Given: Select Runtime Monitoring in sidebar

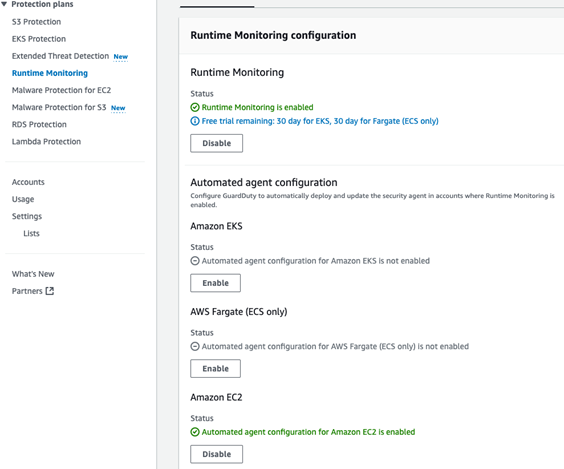Looking at the screenshot, I should tap(50, 73).
